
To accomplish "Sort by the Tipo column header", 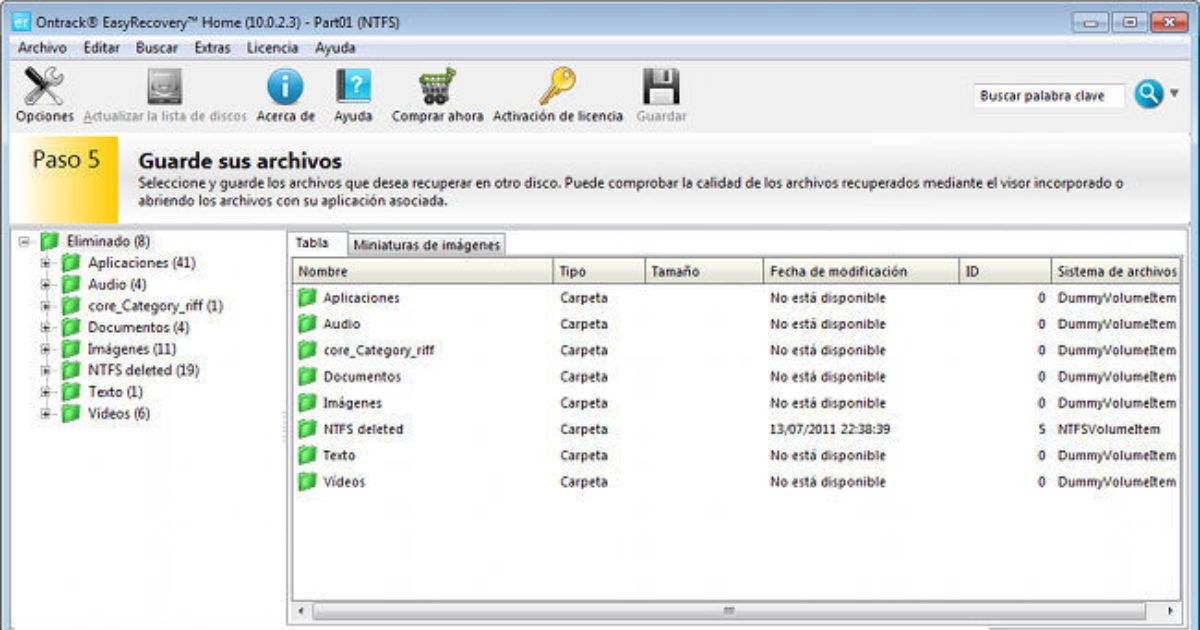I will pyautogui.click(x=599, y=271).
